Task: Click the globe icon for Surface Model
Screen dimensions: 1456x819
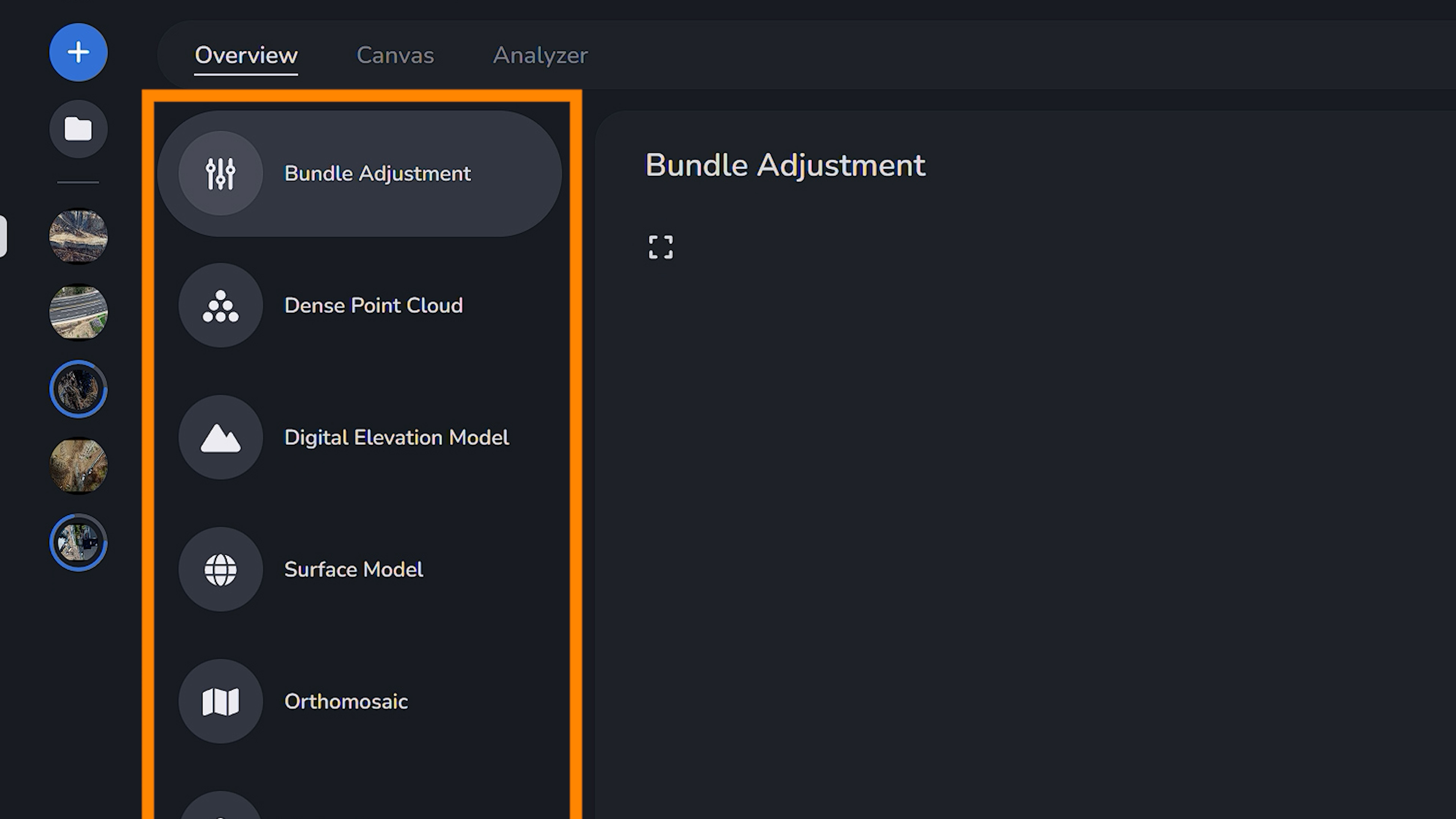Action: pyautogui.click(x=220, y=569)
